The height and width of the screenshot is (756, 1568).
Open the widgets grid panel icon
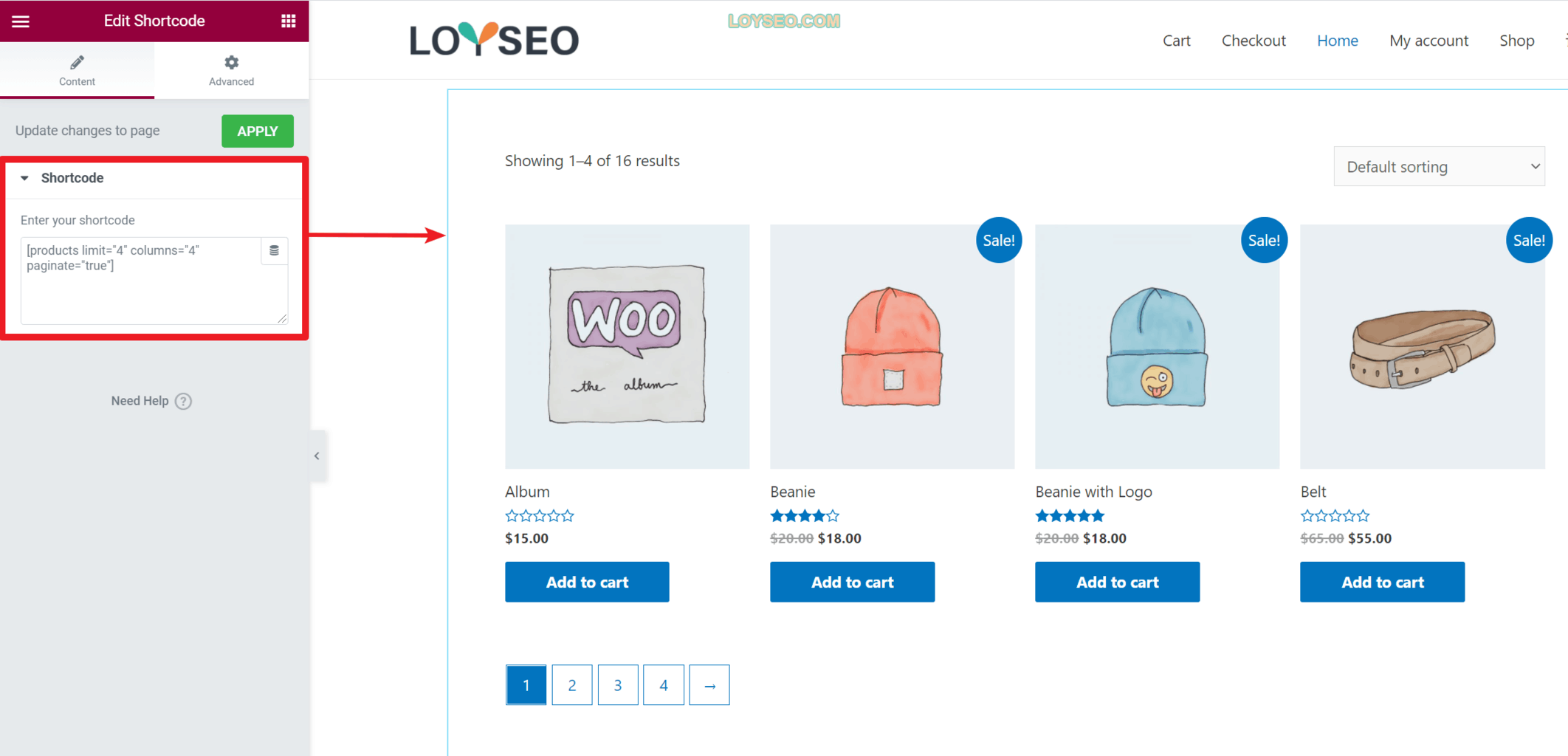289,21
